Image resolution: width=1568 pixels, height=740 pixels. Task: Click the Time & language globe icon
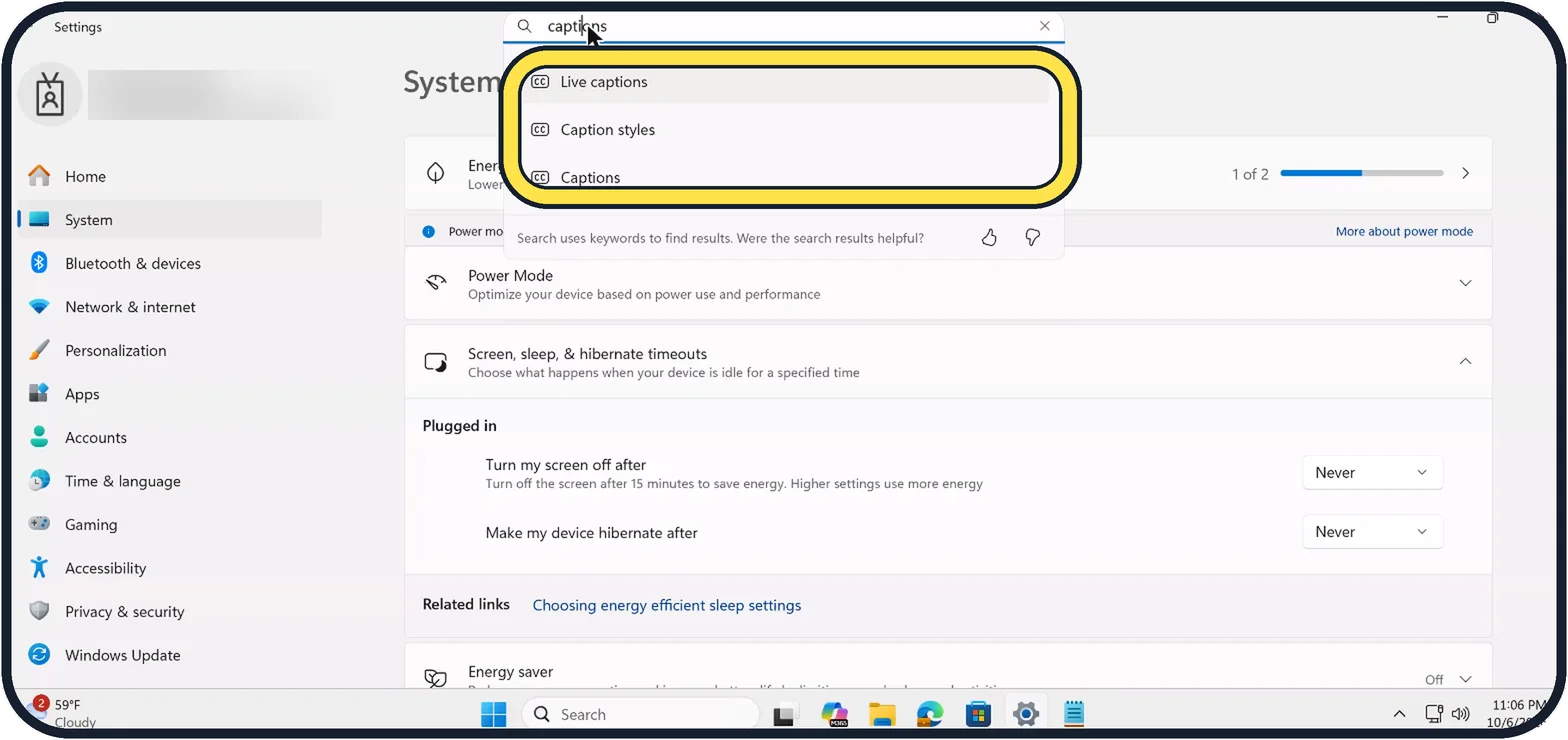point(39,481)
